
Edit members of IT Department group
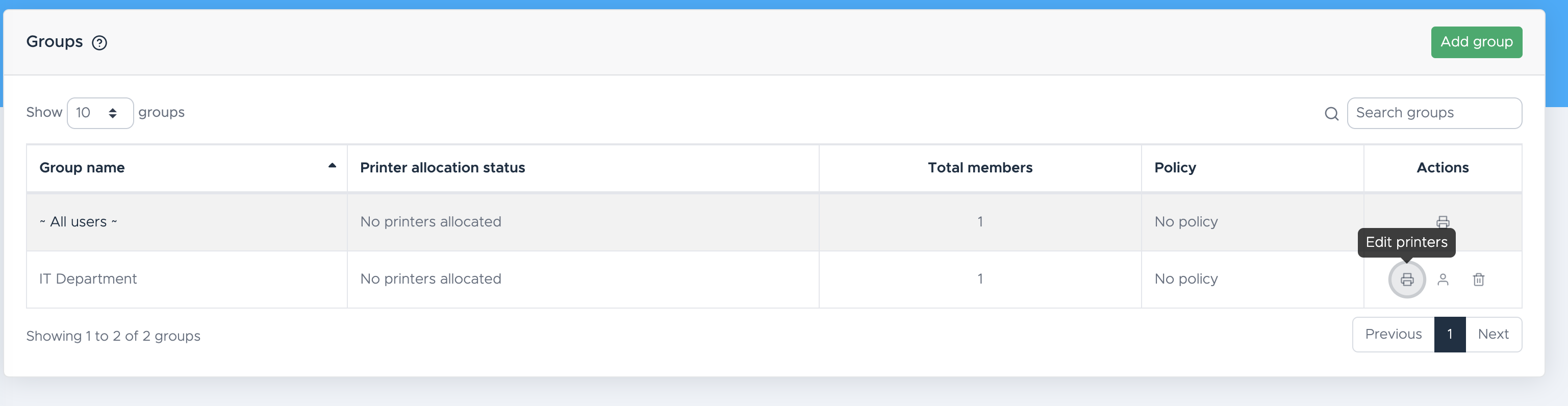pyautogui.click(x=1443, y=280)
